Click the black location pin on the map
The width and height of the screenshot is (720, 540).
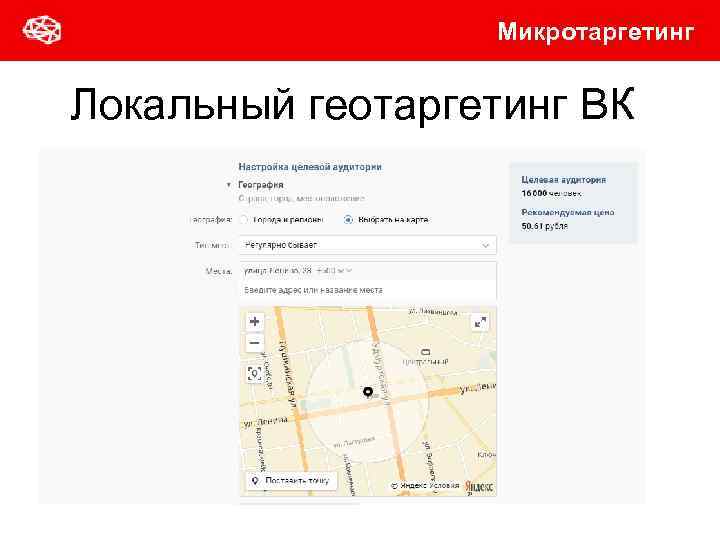[x=367, y=392]
